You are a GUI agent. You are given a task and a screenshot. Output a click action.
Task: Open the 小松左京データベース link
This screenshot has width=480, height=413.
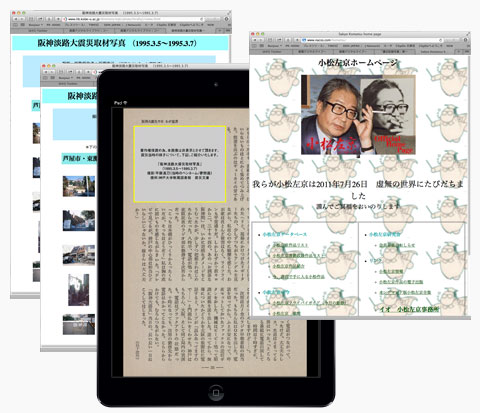point(284,234)
